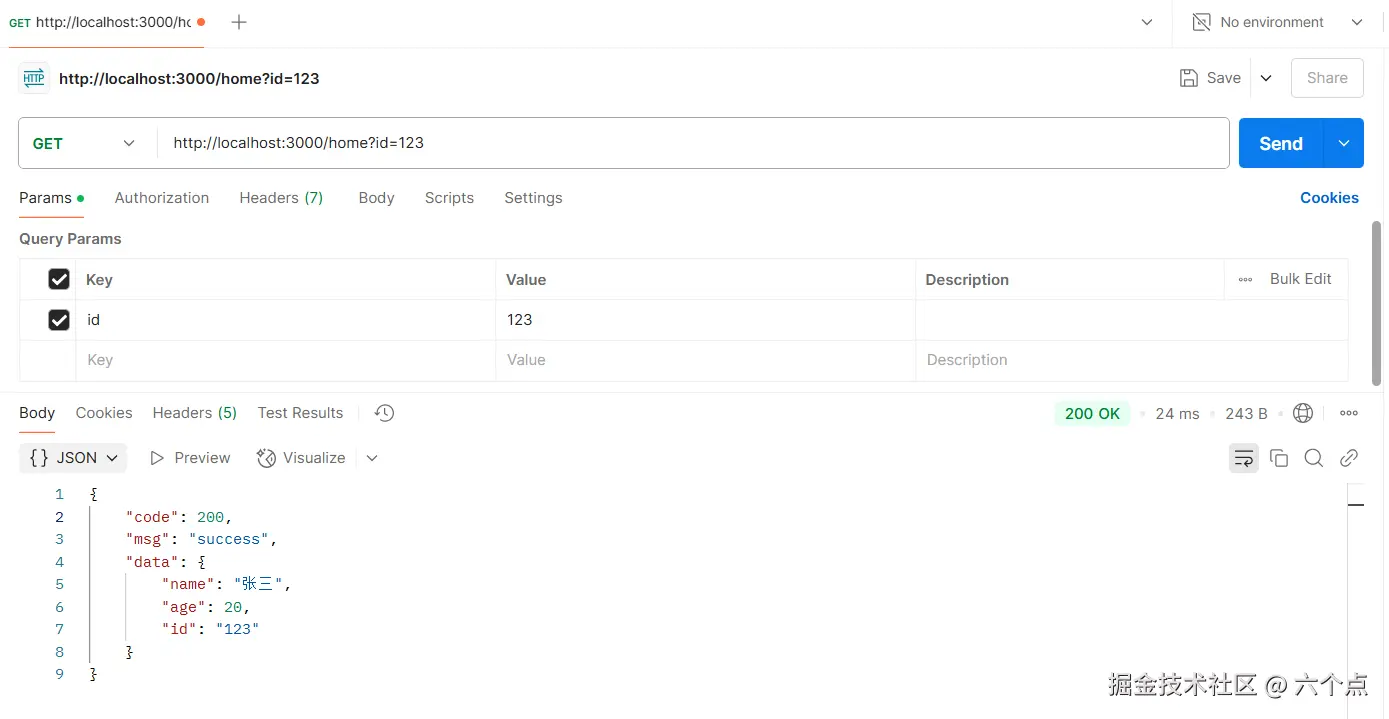Select the response Body tab
Image resolution: width=1389 pixels, height=719 pixels.
click(x=37, y=413)
